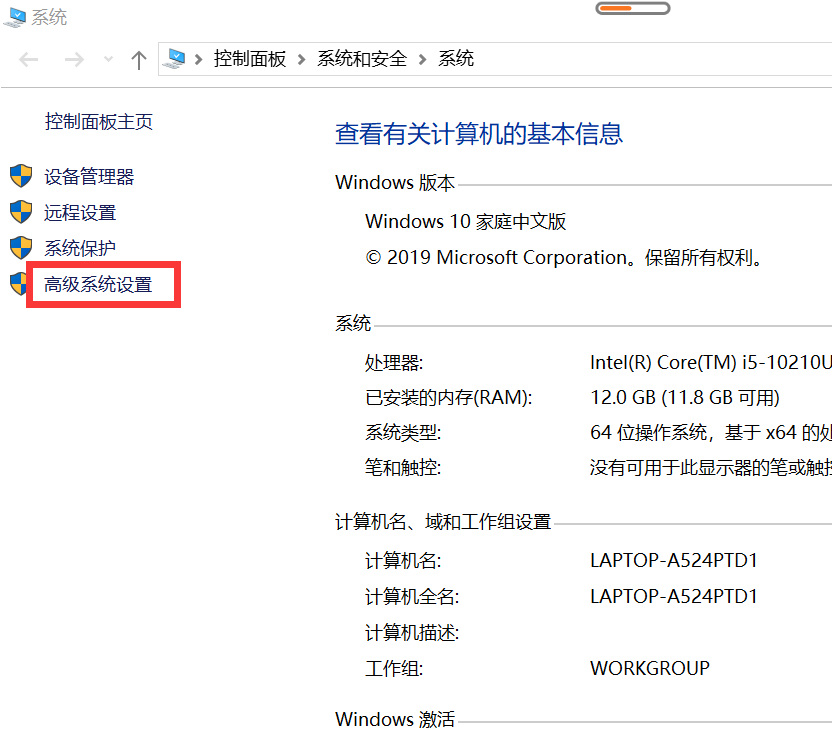Select 系统 breadcrumb item
This screenshot has width=832, height=744.
[456, 58]
